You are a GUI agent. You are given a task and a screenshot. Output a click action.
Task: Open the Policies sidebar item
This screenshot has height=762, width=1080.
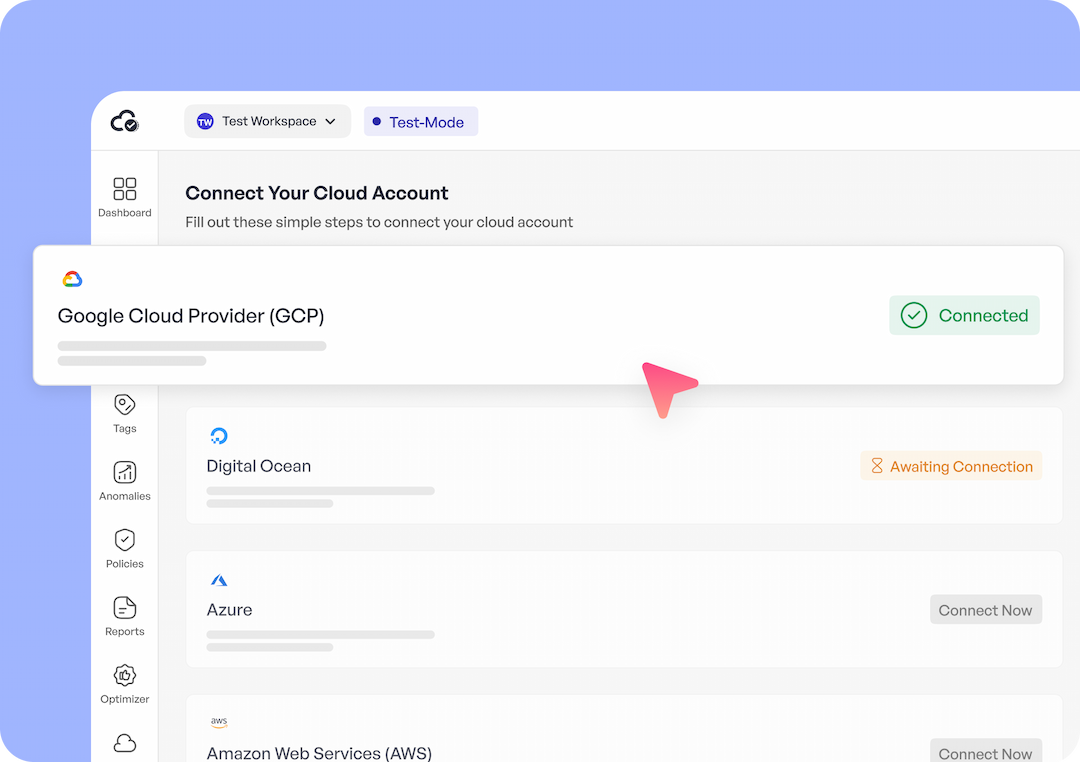pos(125,548)
